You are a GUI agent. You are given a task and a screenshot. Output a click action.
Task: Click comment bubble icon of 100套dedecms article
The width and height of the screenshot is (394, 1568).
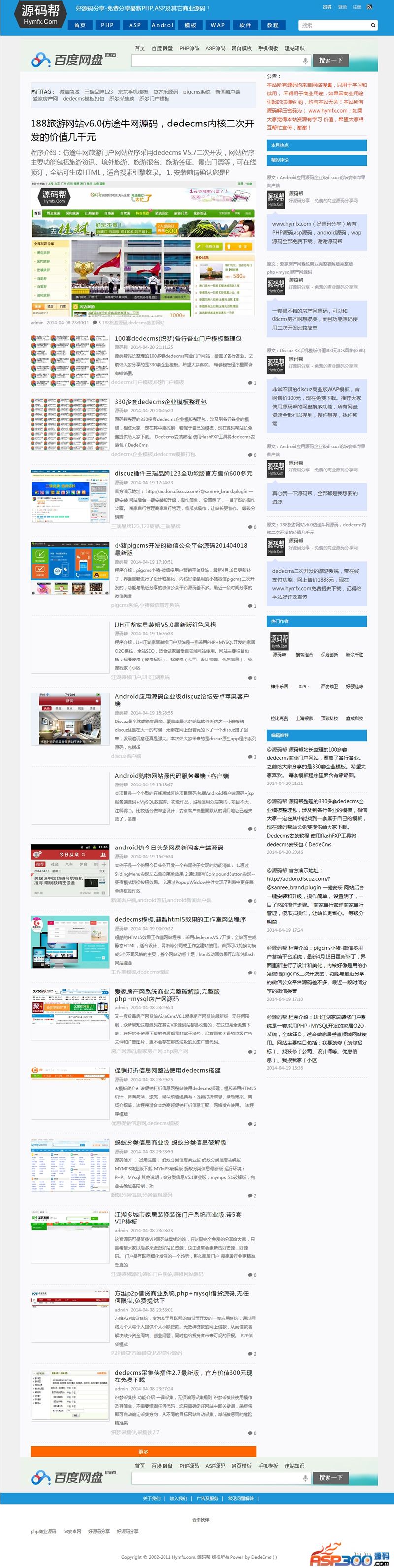(250, 383)
